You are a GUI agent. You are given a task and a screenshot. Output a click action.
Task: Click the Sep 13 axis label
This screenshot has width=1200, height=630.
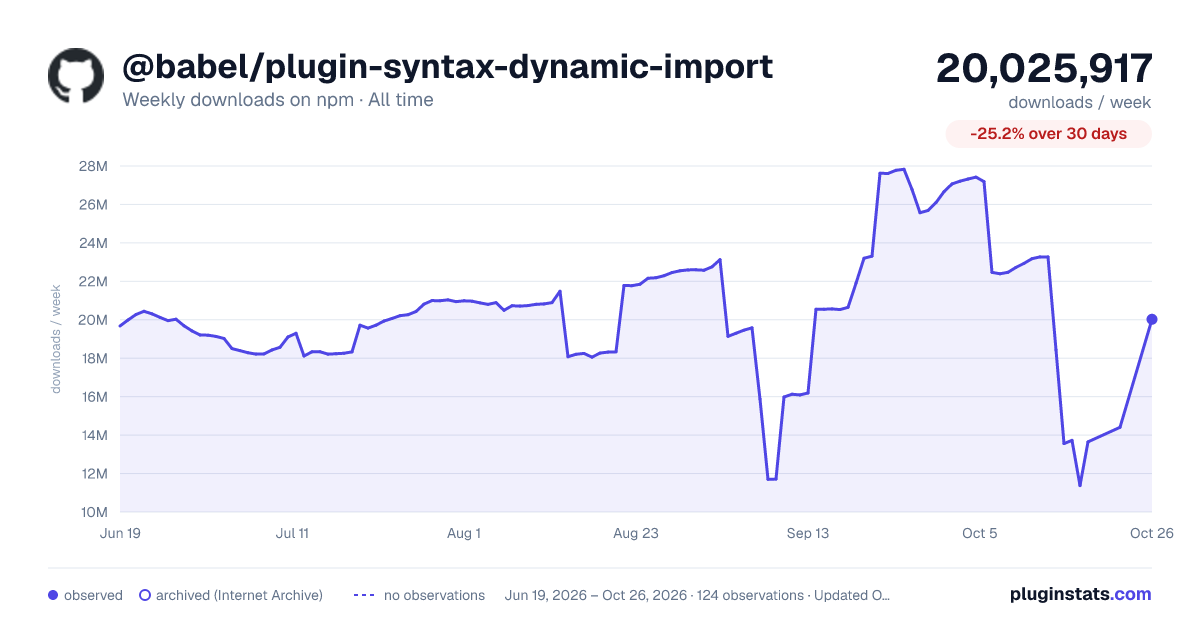(808, 533)
